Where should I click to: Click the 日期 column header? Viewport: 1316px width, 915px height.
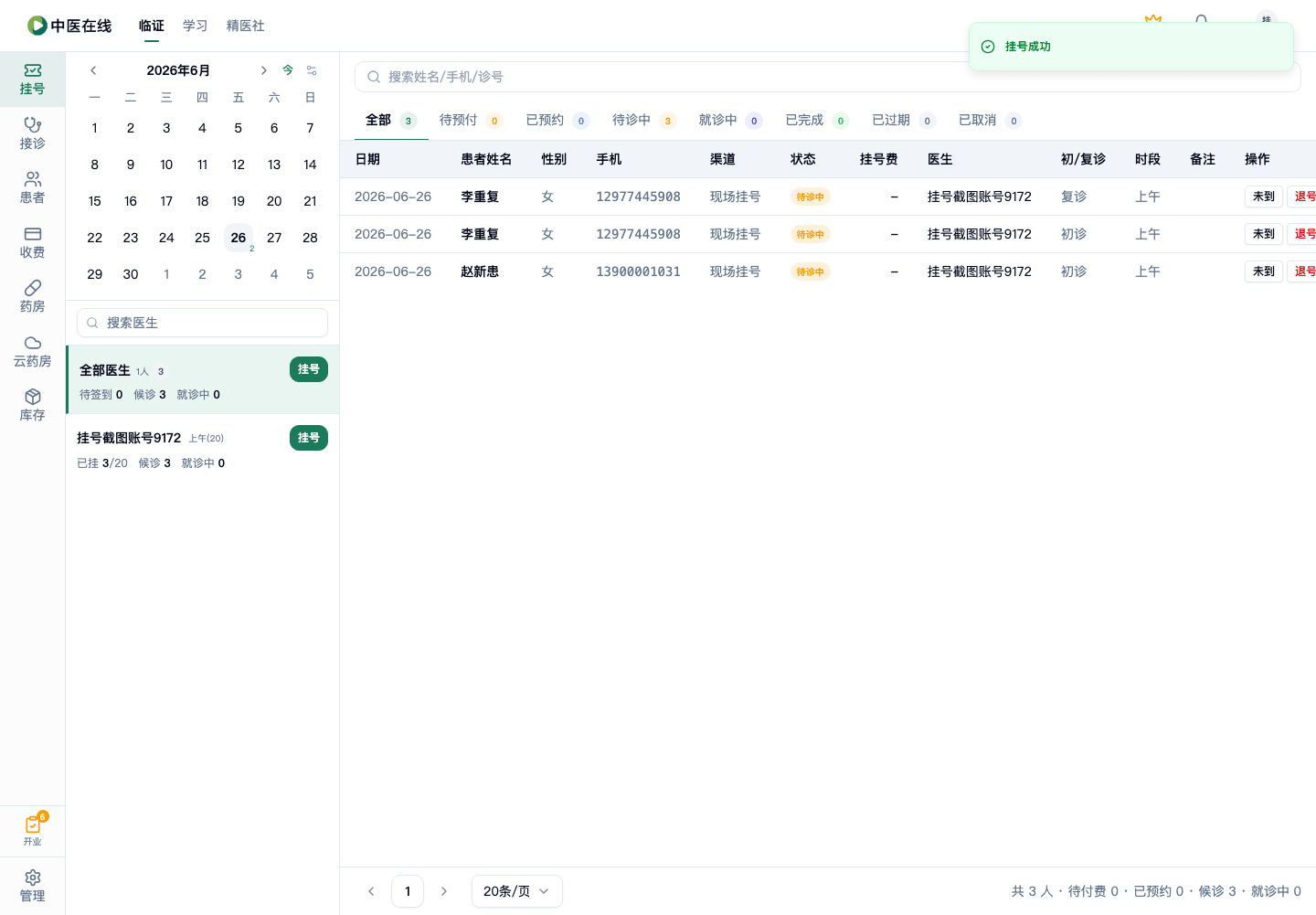click(367, 159)
